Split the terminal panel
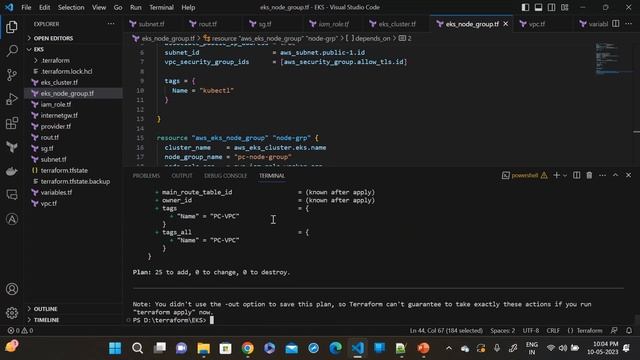Screen dimensions: 640x360 [x=576, y=176]
